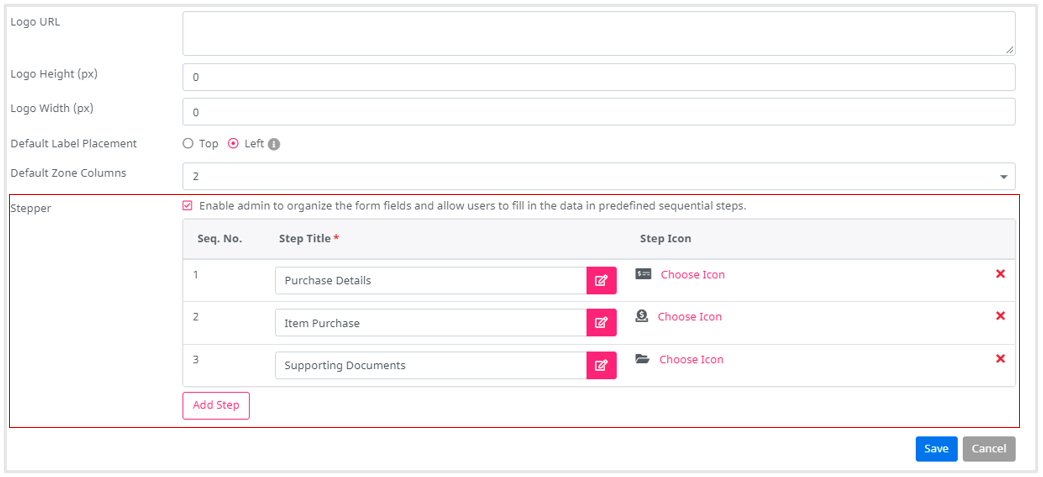Focus the Logo Height (px) field
Screen dimensions: 1043x477
598,77
